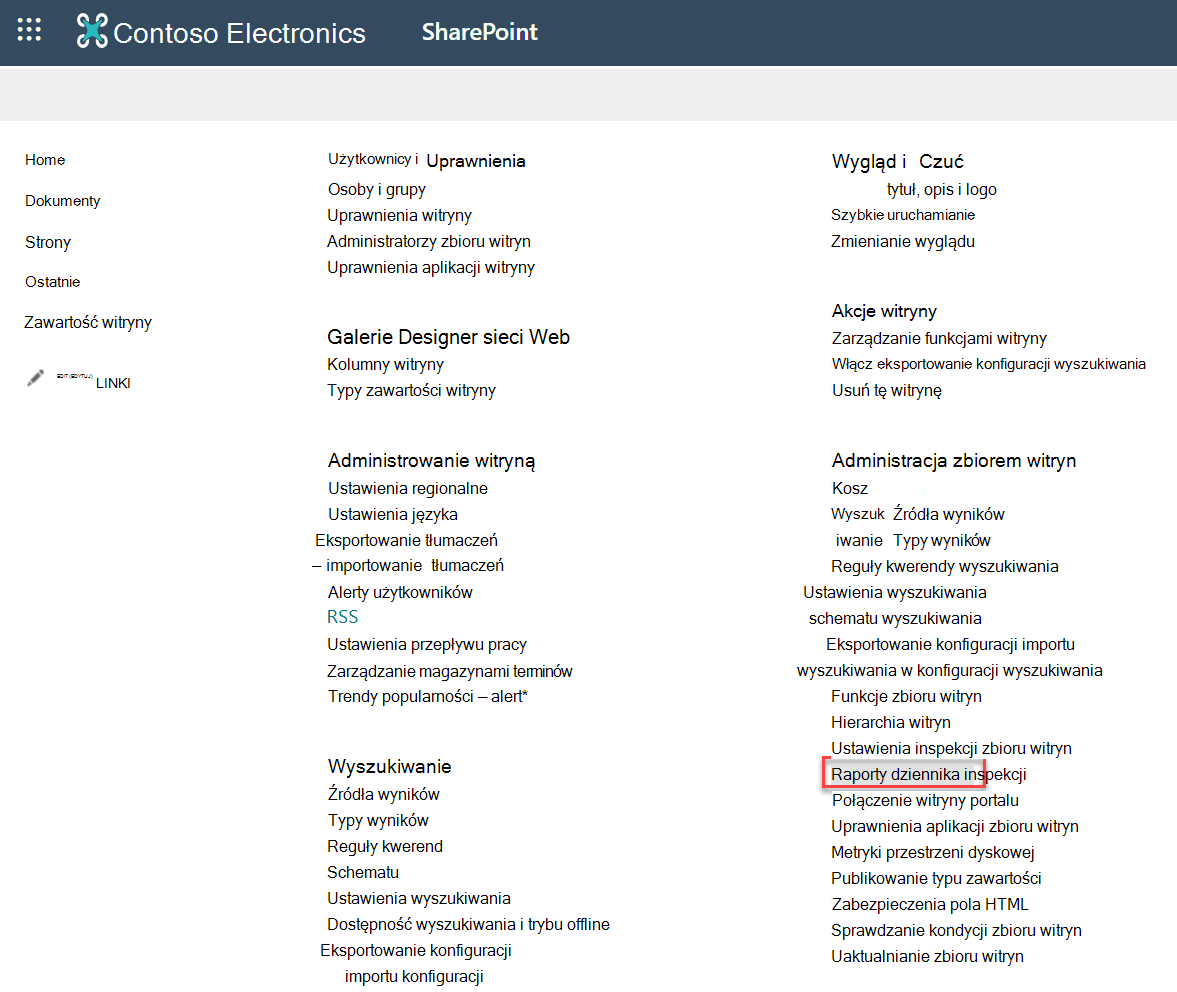Image resolution: width=1177 pixels, height=992 pixels.
Task: Open Dokumenty in left navigation
Action: tap(62, 201)
